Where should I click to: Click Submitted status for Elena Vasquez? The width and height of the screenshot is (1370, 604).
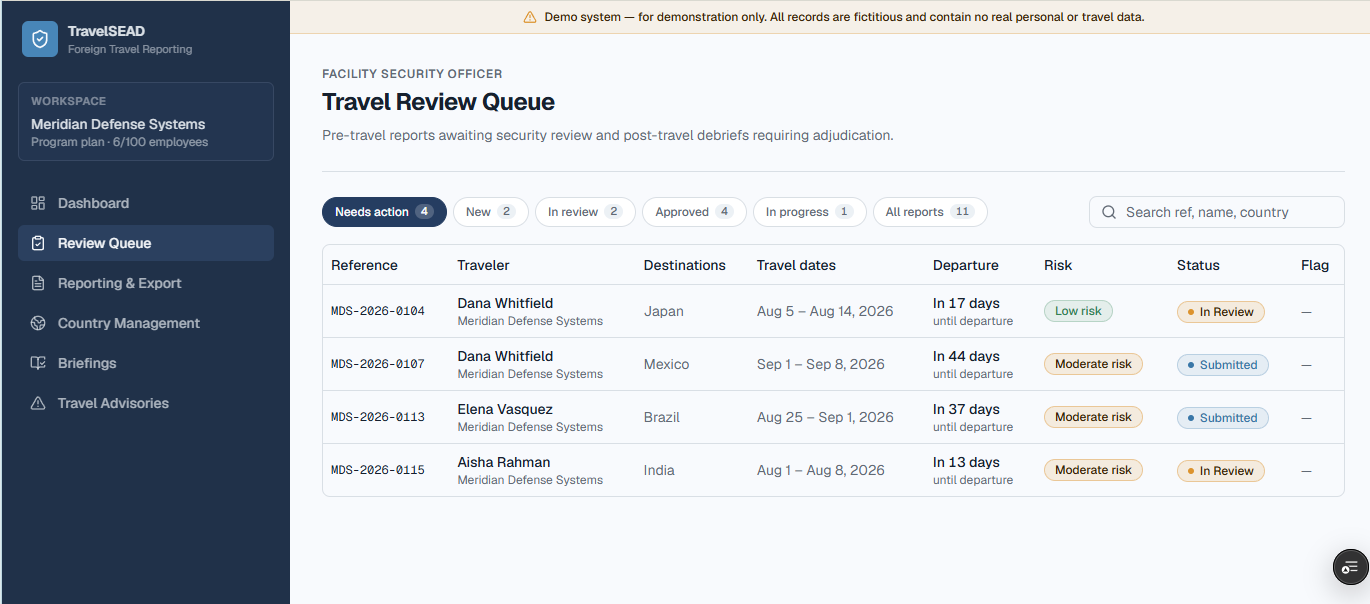pos(1223,418)
